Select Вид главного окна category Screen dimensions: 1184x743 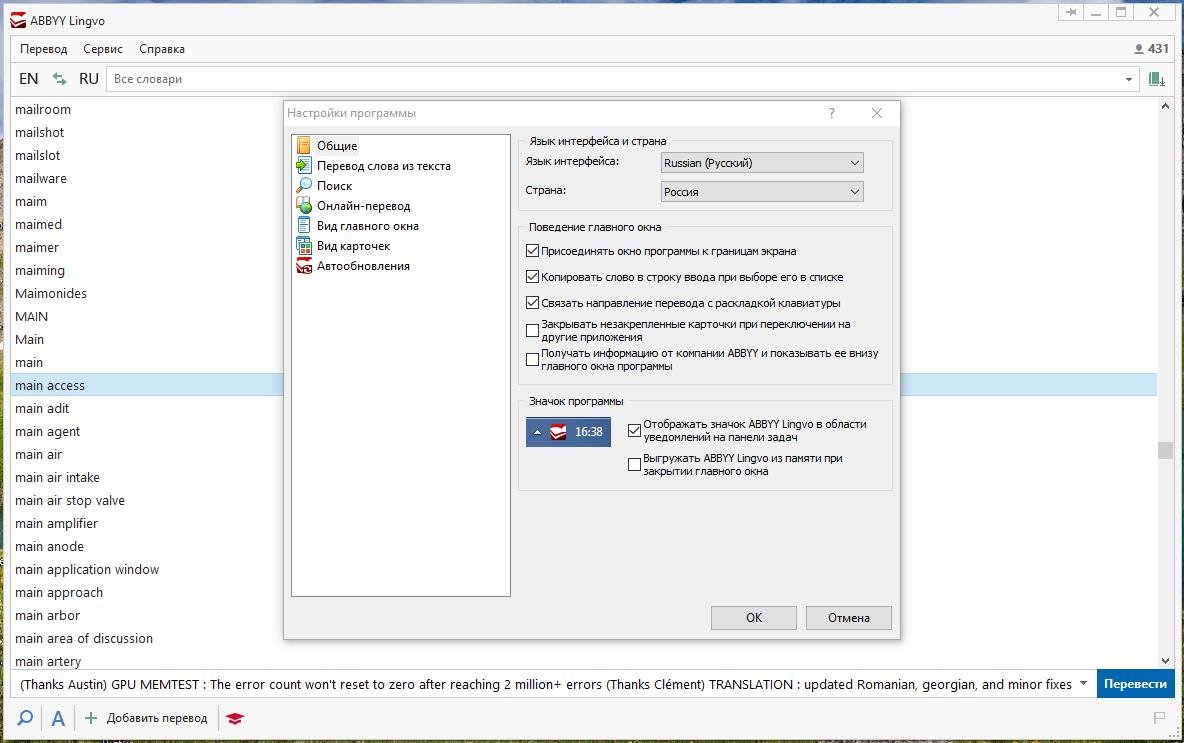(357, 226)
